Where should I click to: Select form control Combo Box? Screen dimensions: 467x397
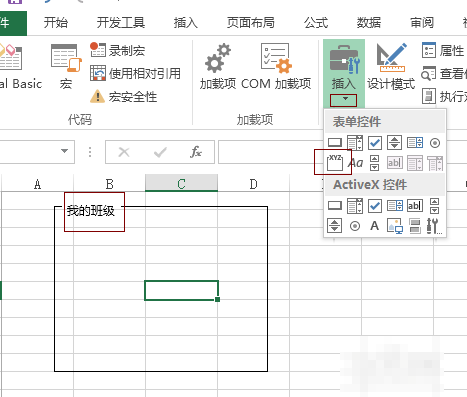click(x=355, y=143)
